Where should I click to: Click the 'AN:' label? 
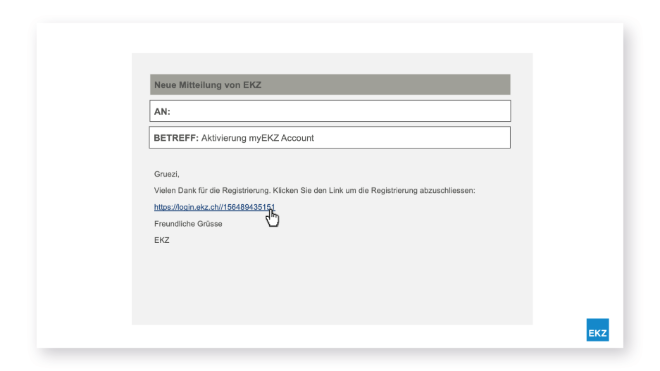(162, 112)
